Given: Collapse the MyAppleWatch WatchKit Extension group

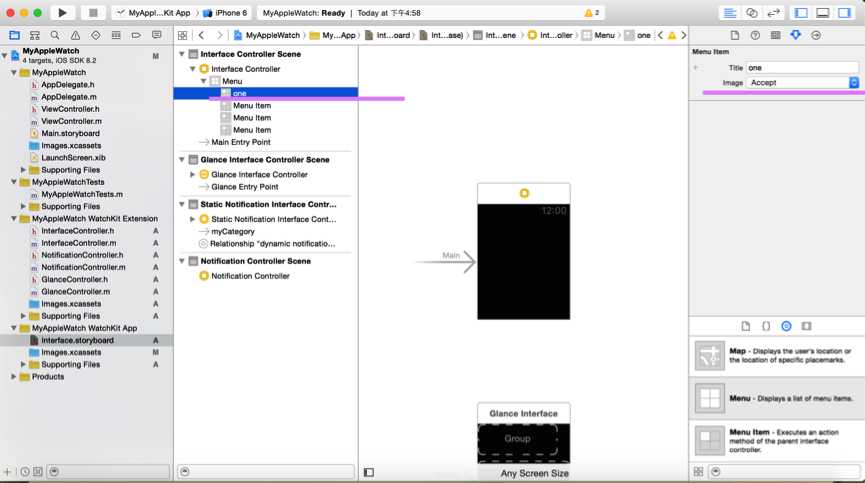Looking at the screenshot, I should coord(14,218).
